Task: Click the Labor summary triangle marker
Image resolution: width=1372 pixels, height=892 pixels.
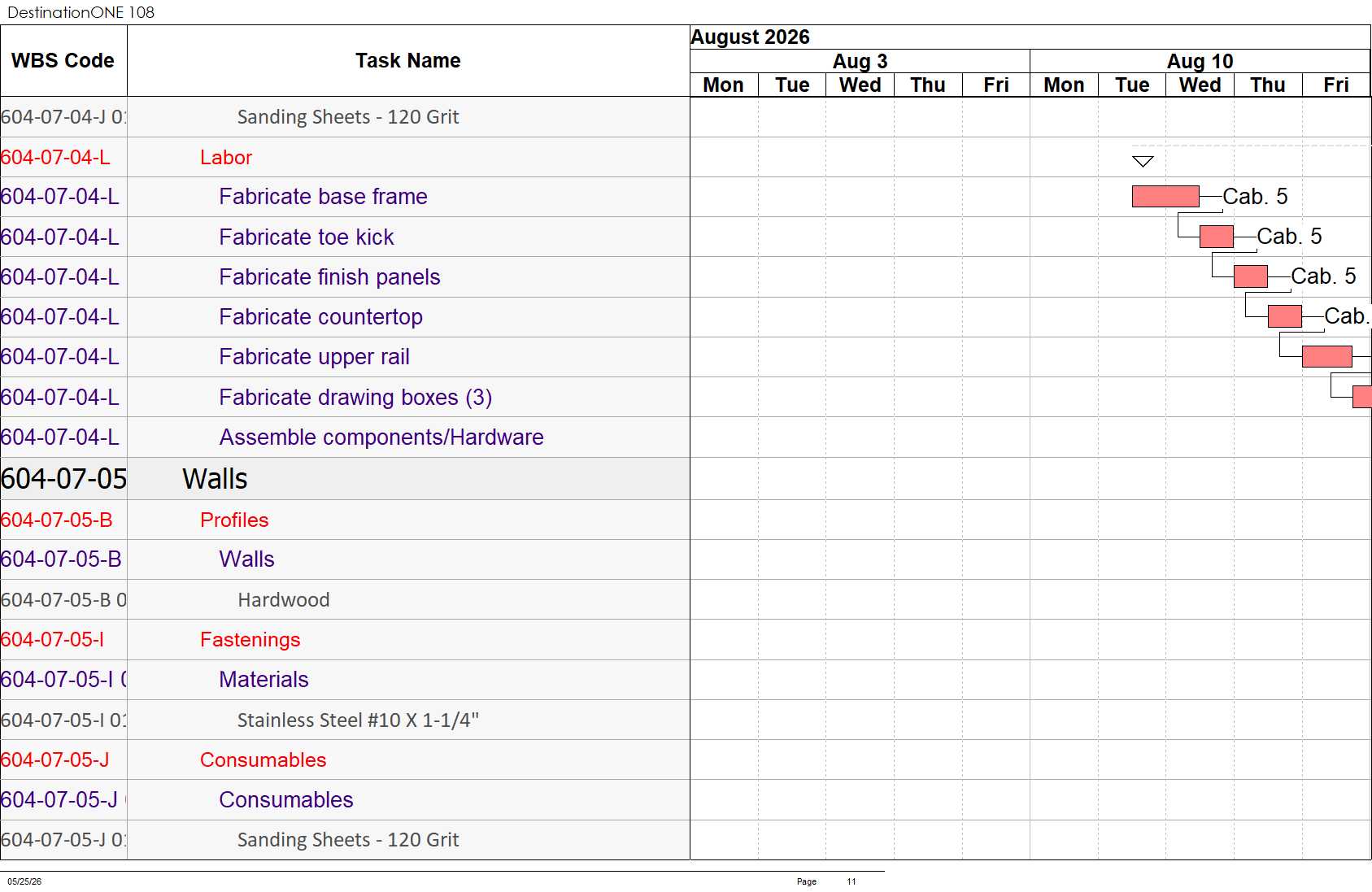Action: (x=1143, y=161)
